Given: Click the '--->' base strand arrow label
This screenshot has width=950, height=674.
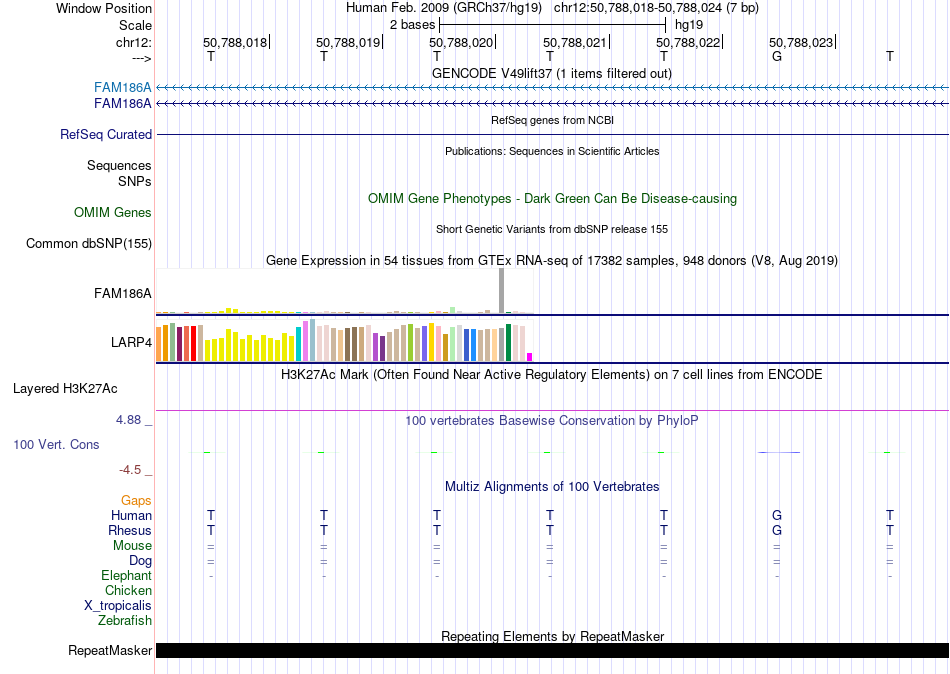Looking at the screenshot, I should tap(141, 58).
